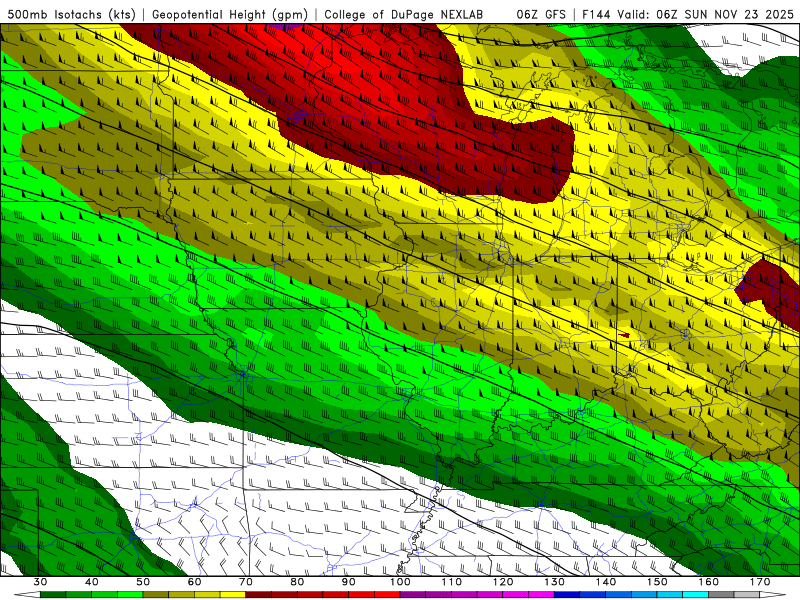Select the 110 value on the color scale
Screen dimensions: 800x600
point(452,582)
